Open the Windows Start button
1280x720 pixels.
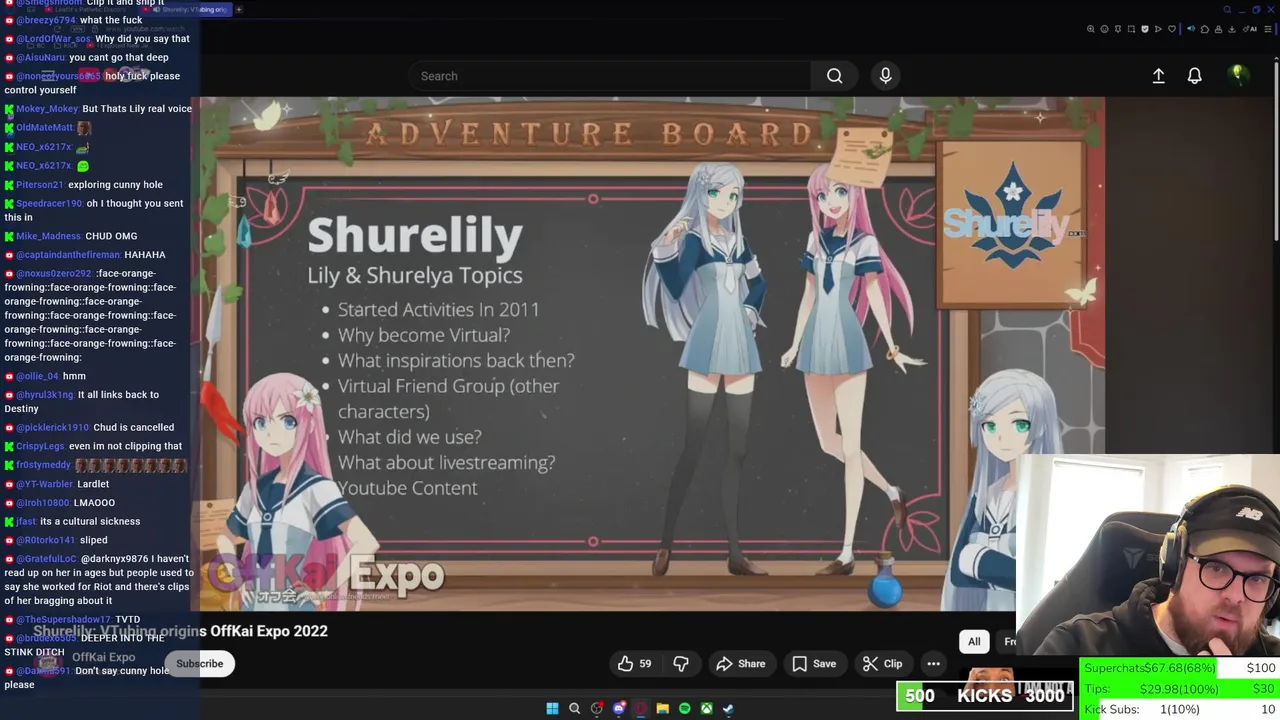[x=552, y=708]
